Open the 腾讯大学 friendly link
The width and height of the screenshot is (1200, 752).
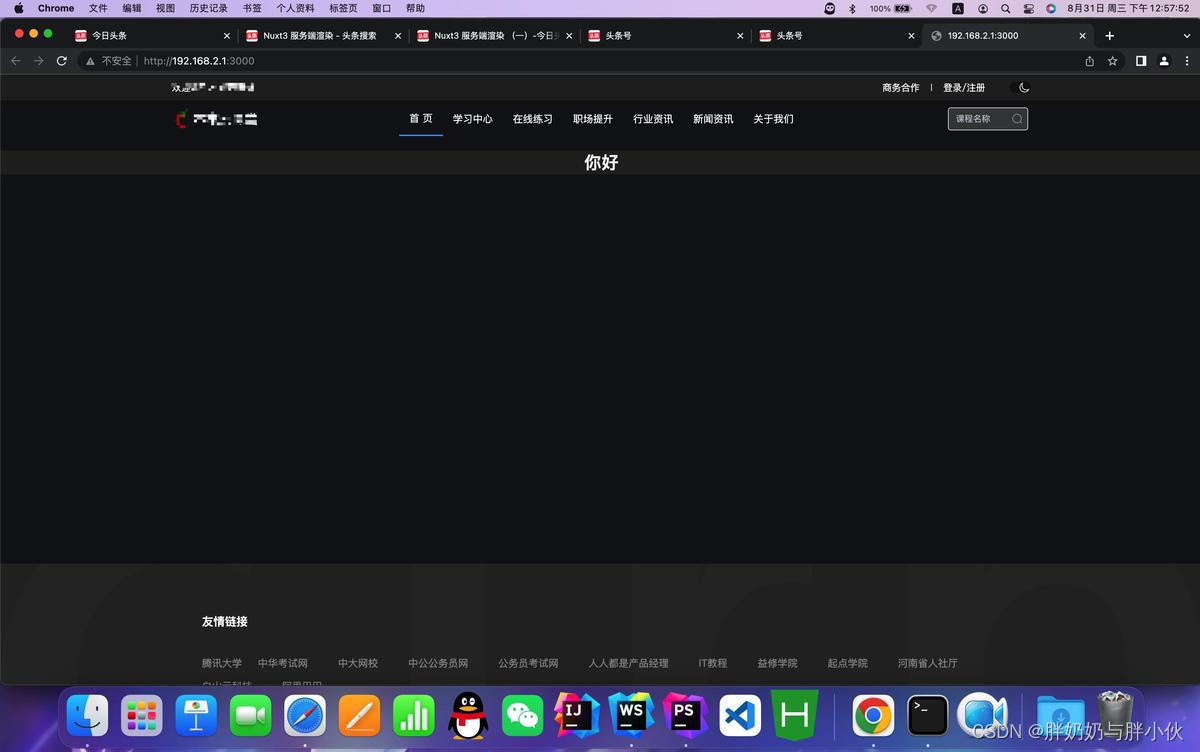click(x=222, y=663)
